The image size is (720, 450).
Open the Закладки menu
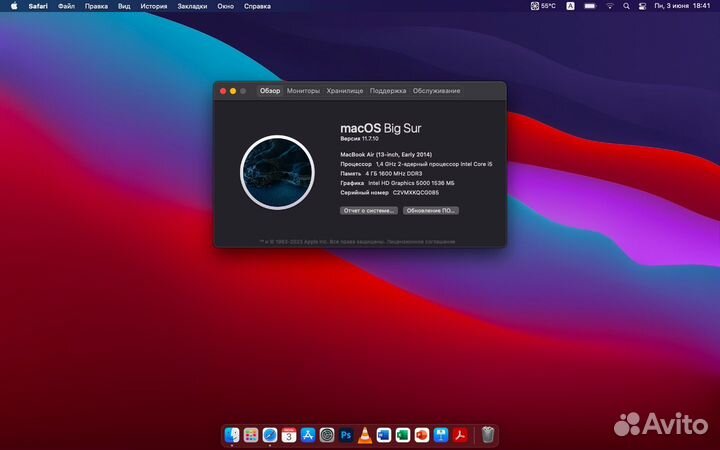point(192,6)
